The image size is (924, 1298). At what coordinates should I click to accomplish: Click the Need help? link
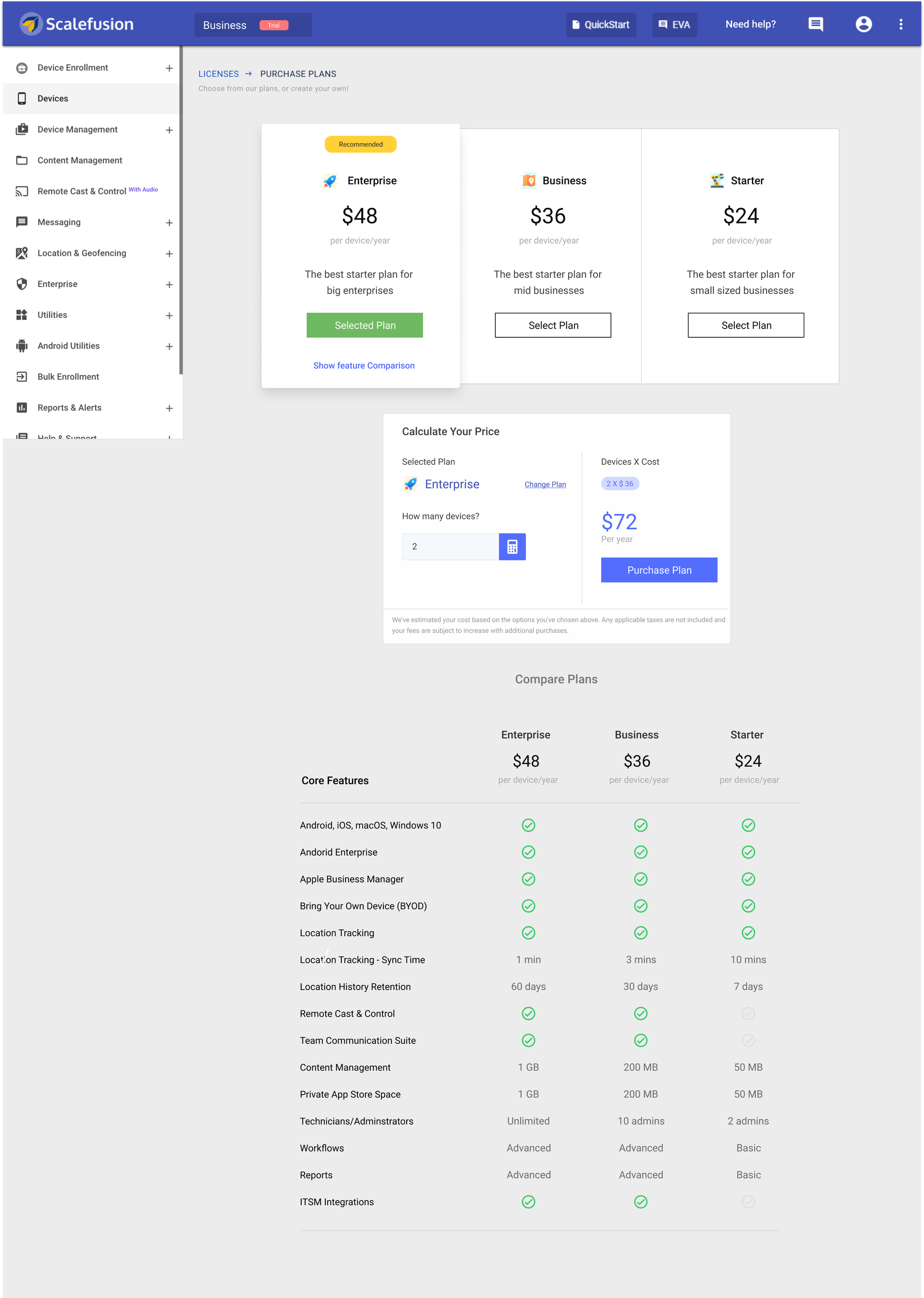tap(751, 24)
